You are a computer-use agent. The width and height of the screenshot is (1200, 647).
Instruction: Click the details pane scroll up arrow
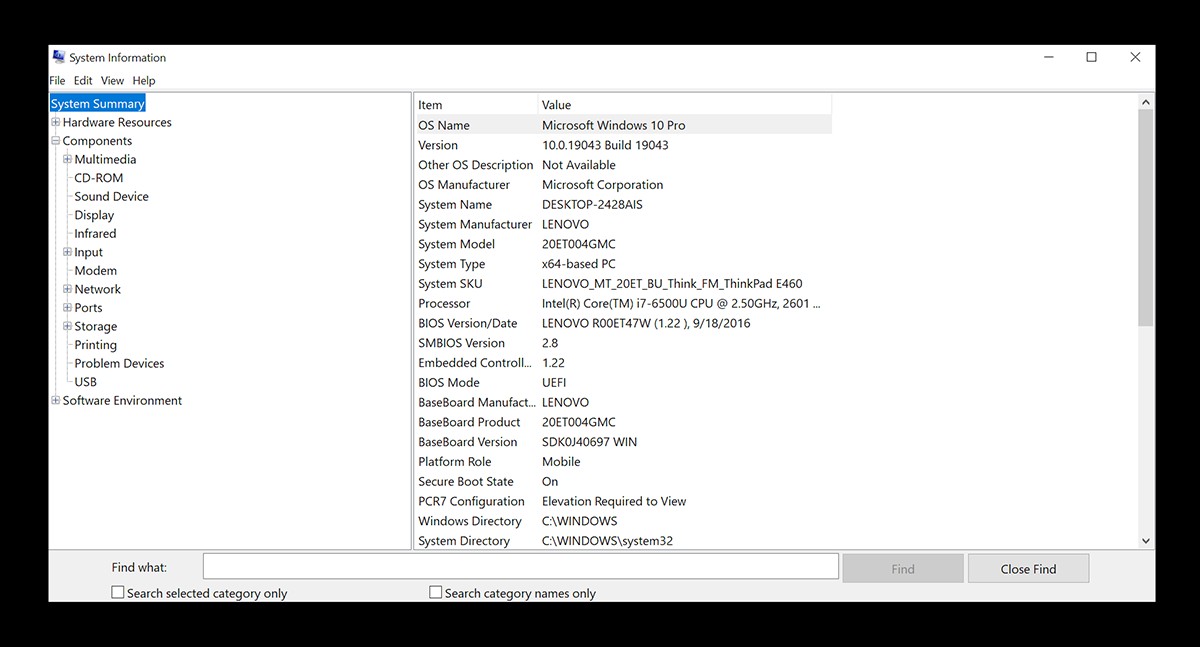click(x=1146, y=102)
